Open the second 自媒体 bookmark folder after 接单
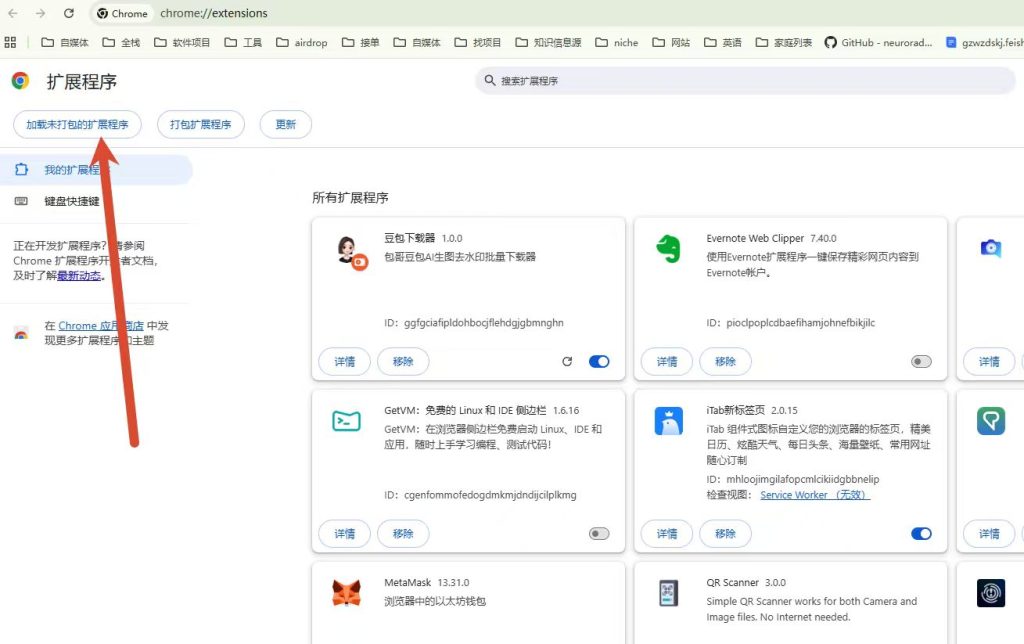This screenshot has width=1024, height=644. tap(417, 42)
